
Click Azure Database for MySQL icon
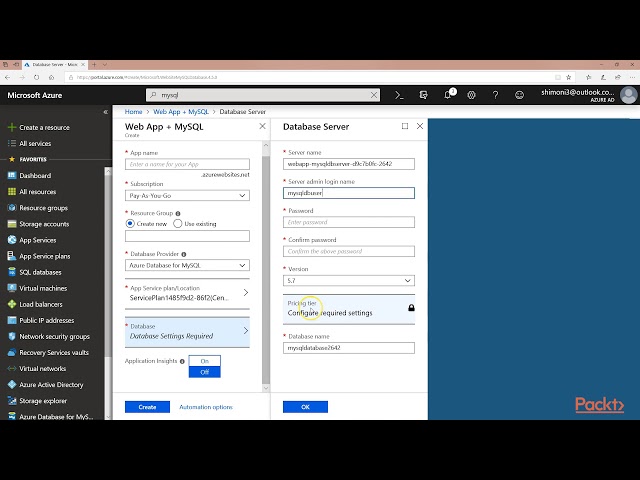coord(12,416)
